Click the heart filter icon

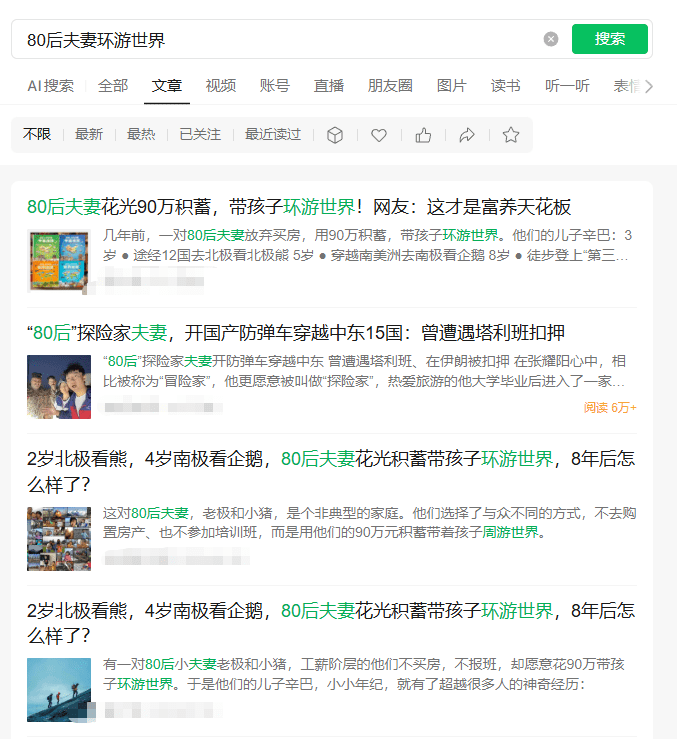tap(379, 135)
